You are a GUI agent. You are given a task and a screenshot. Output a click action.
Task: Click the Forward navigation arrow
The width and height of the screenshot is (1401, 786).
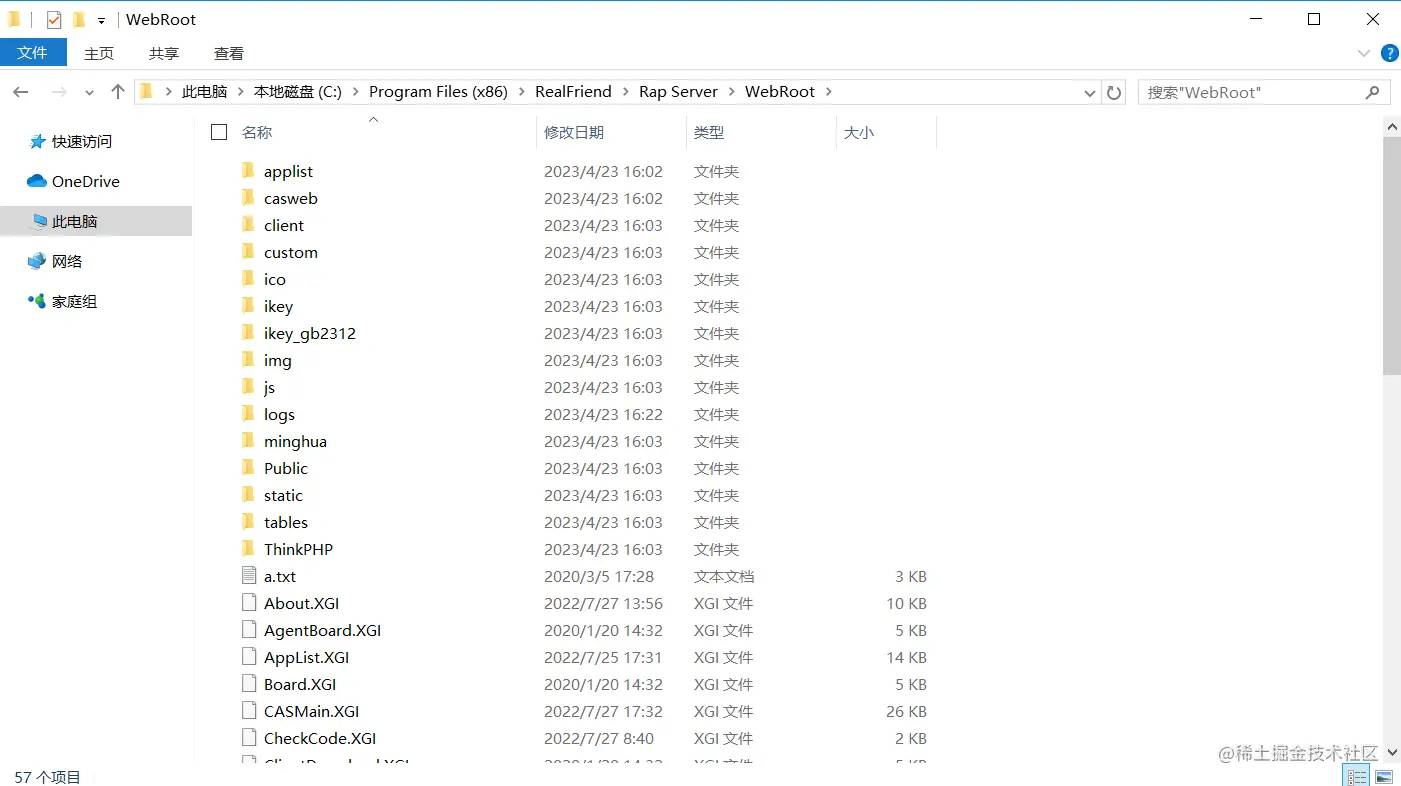pos(59,92)
